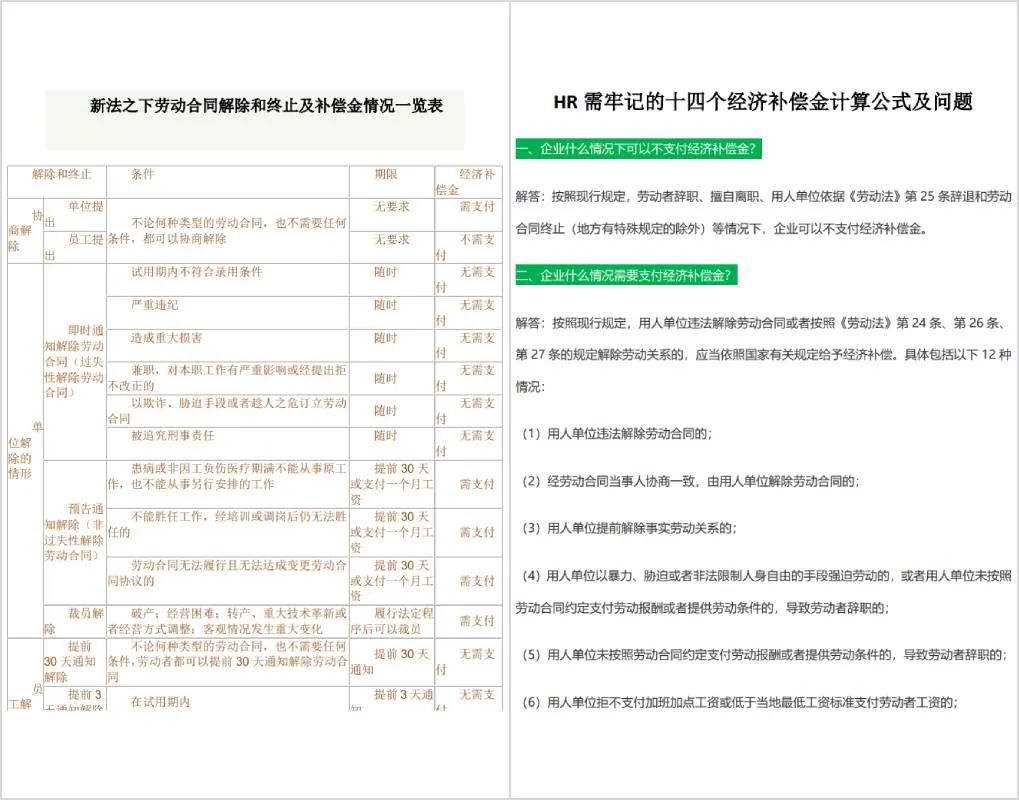Select the 试用期内不符合录用条件 cell
This screenshot has width=1019, height=800.
[197, 272]
